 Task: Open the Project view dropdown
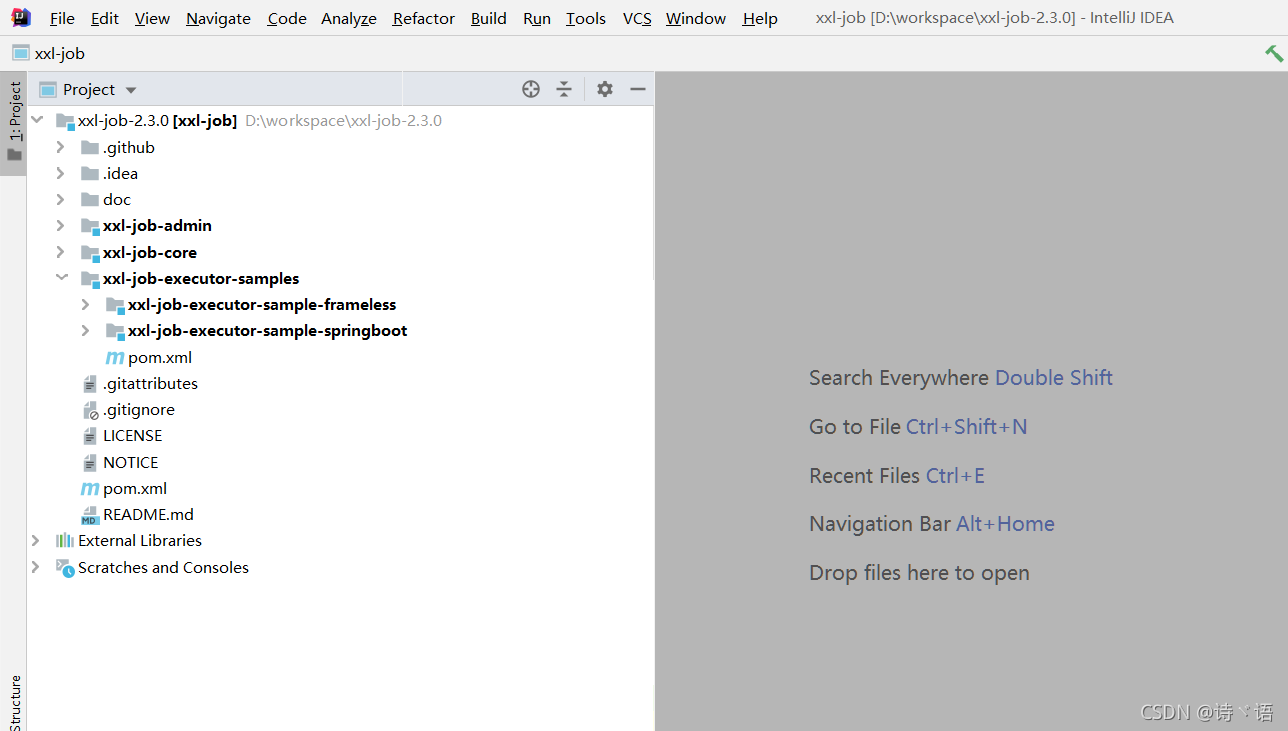click(131, 90)
